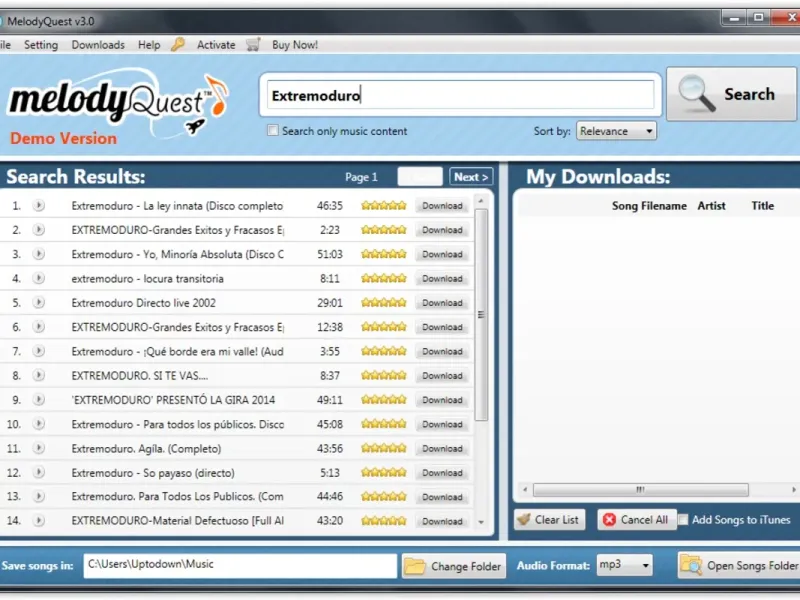Click Cancel All button
The width and height of the screenshot is (800, 600).
coord(637,519)
